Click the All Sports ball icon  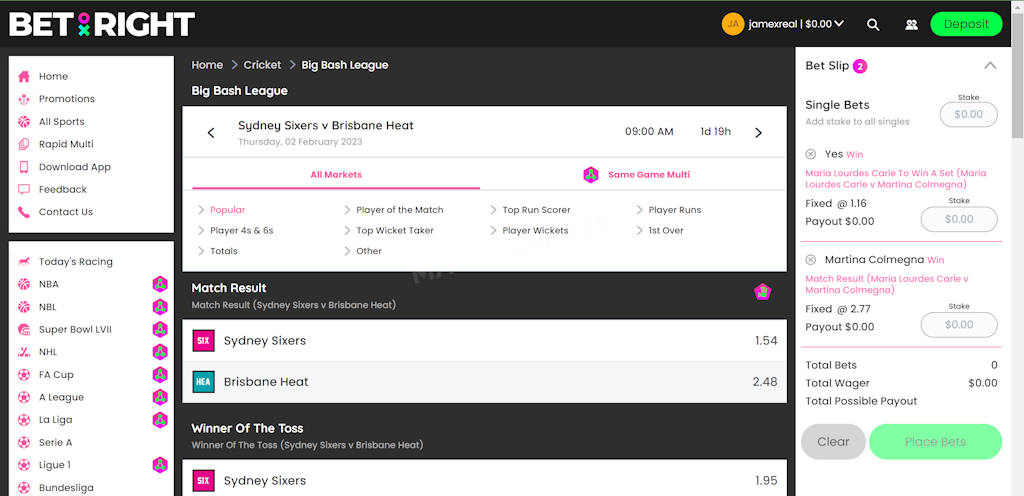[x=24, y=121]
